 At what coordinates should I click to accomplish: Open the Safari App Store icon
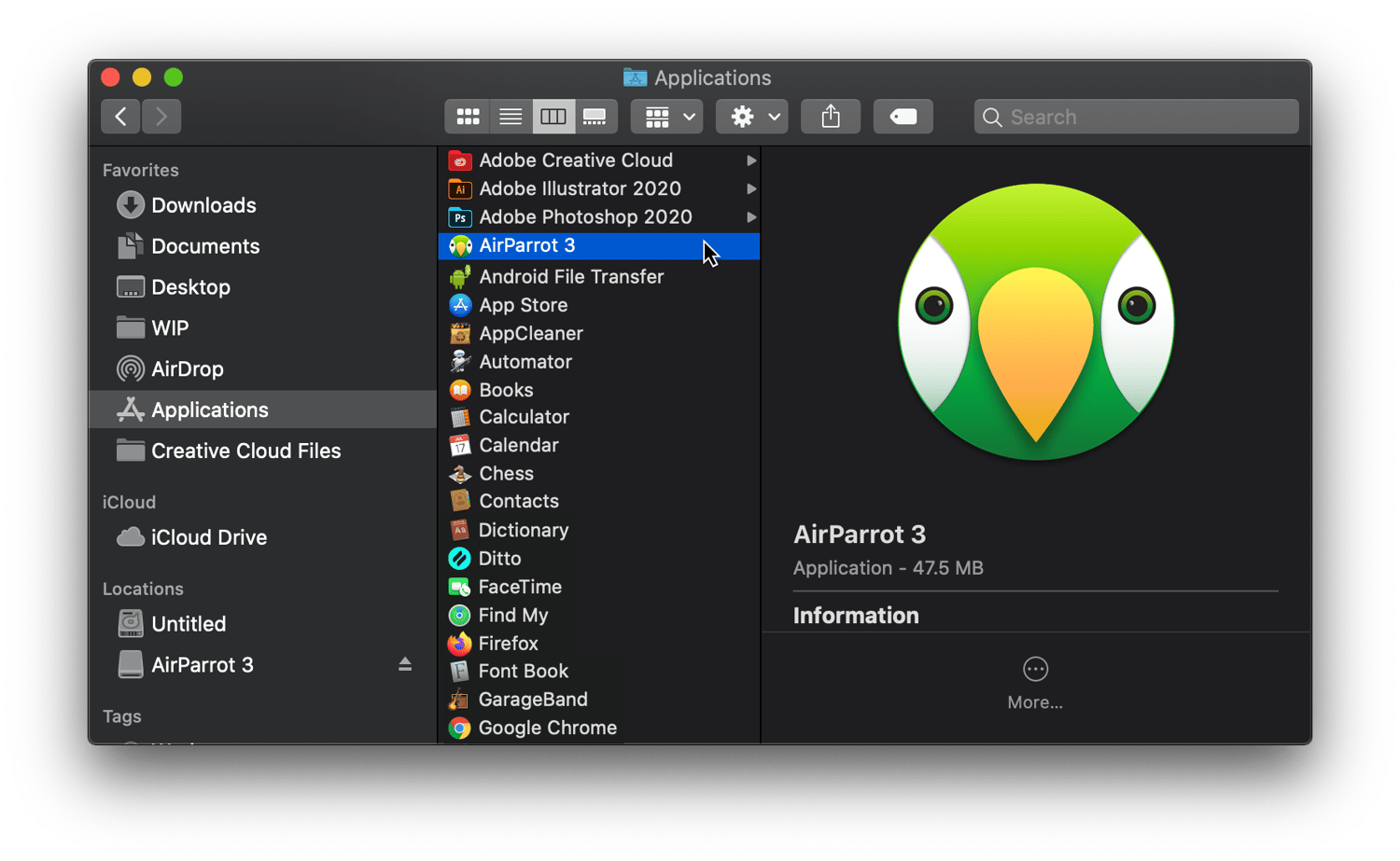460,305
